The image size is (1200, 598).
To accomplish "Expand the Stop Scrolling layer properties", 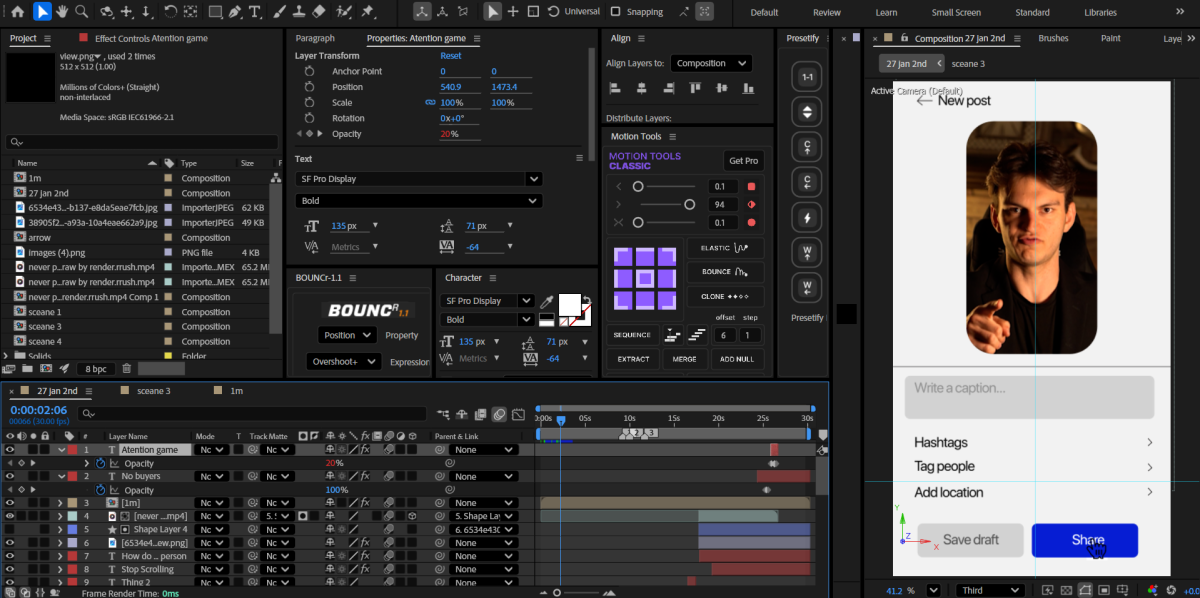I will tap(59, 569).
